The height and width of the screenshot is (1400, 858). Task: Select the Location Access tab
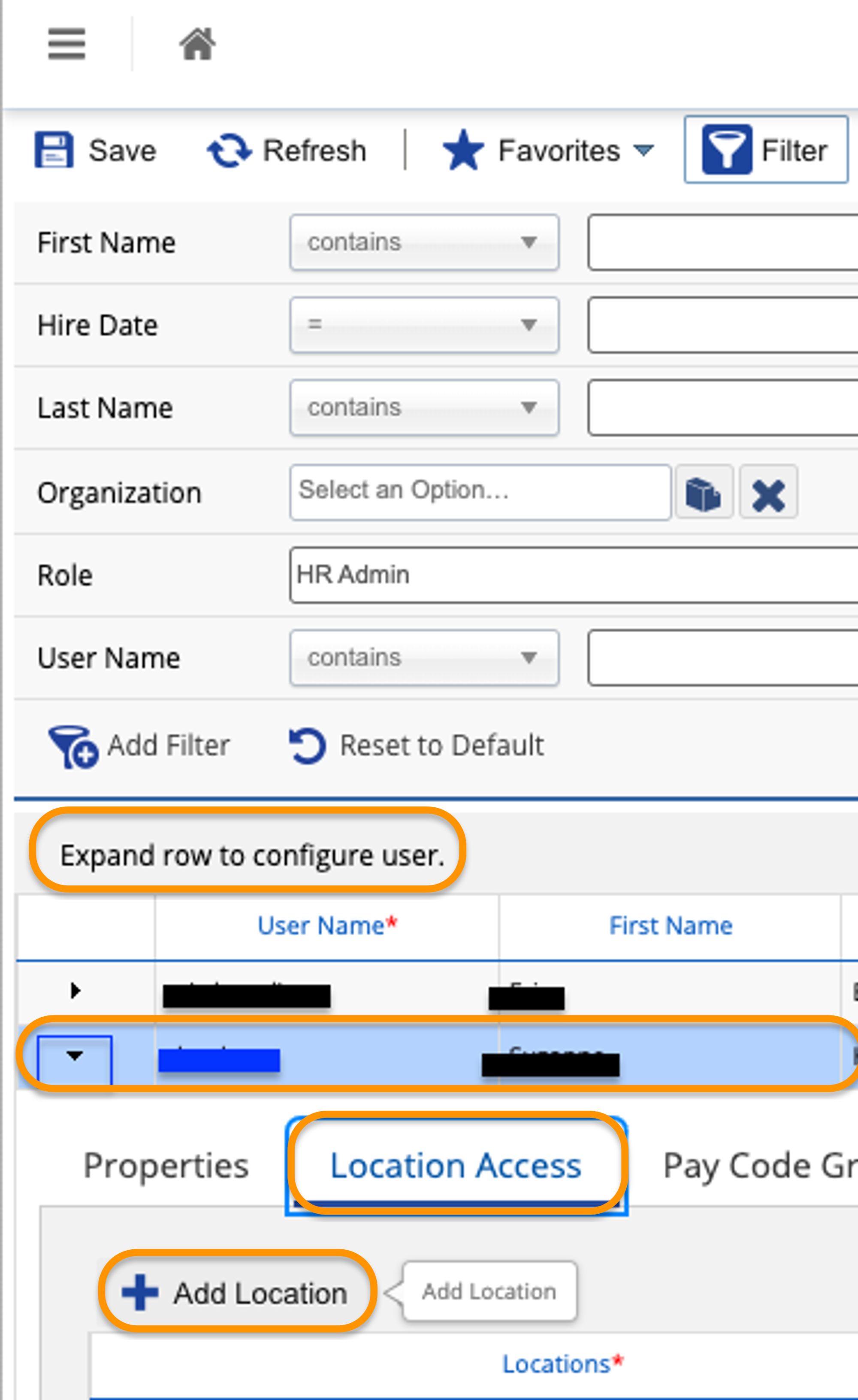[x=456, y=1166]
